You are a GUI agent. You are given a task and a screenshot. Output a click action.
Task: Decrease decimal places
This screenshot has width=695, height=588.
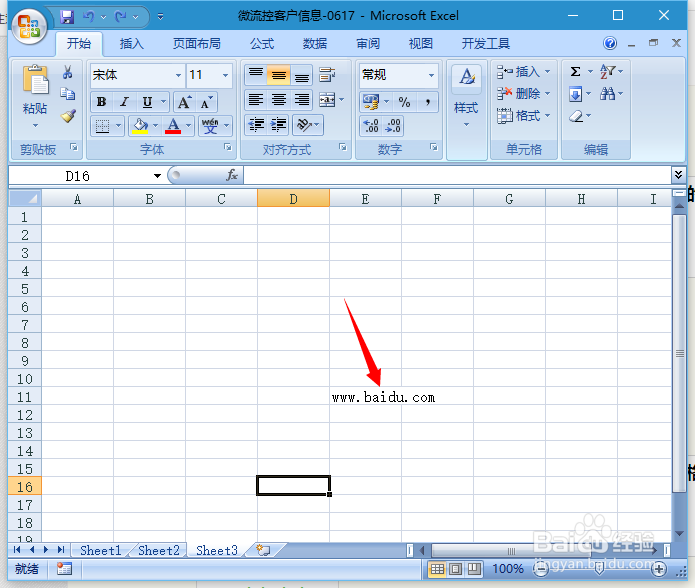pyautogui.click(x=393, y=126)
